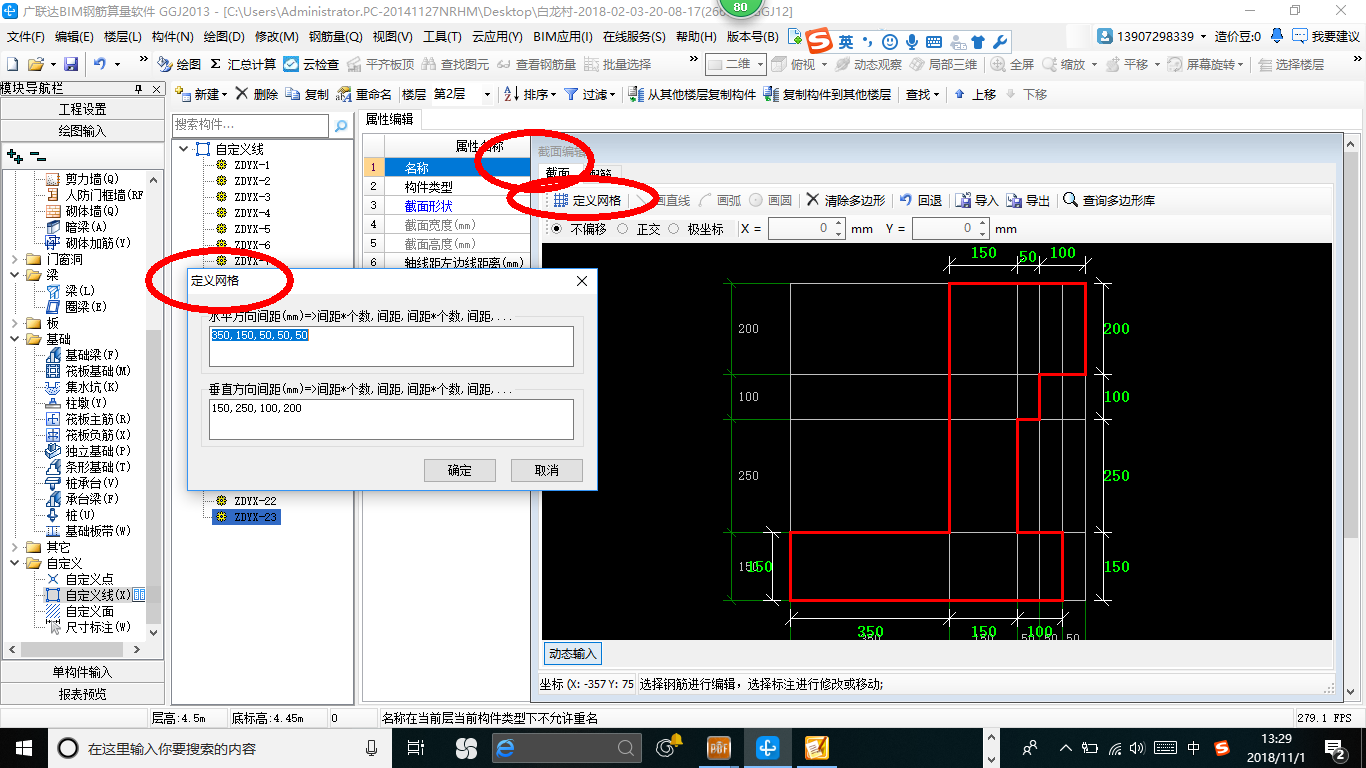This screenshot has height=768, width=1366.
Task: Open Task View on taskbar
Action: point(416,747)
